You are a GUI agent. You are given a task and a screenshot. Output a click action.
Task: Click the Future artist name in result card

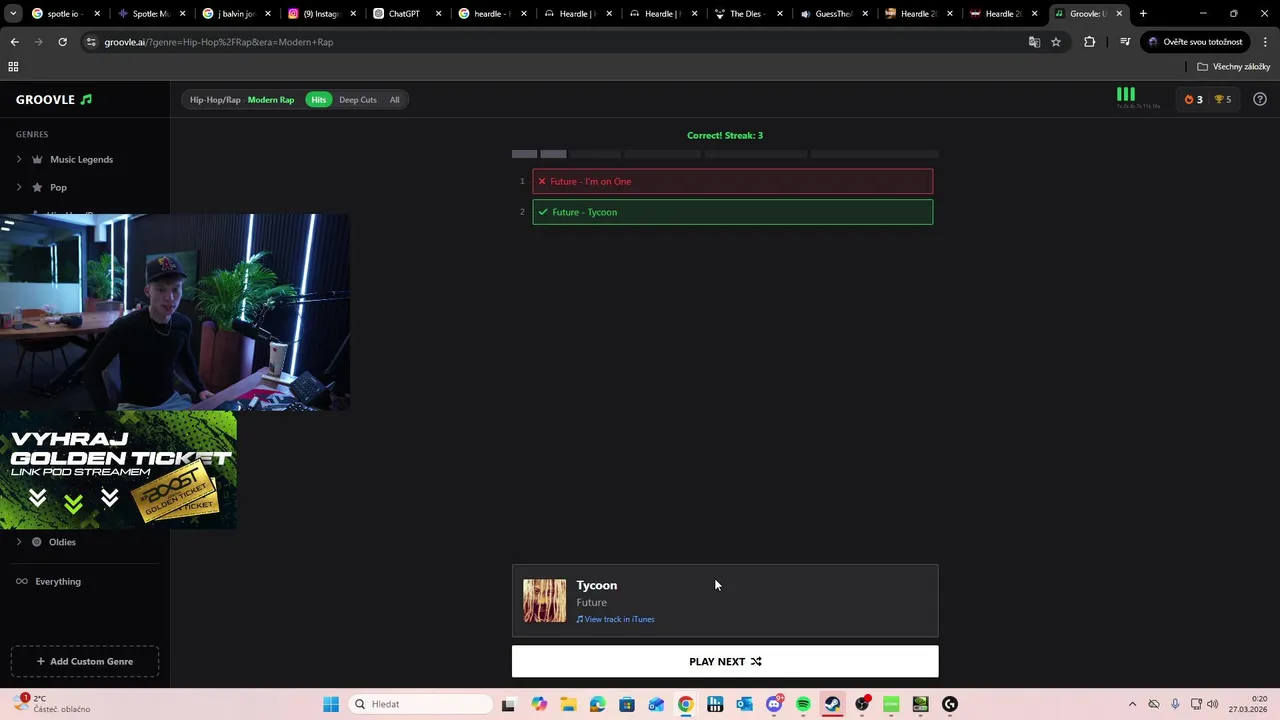coord(591,602)
